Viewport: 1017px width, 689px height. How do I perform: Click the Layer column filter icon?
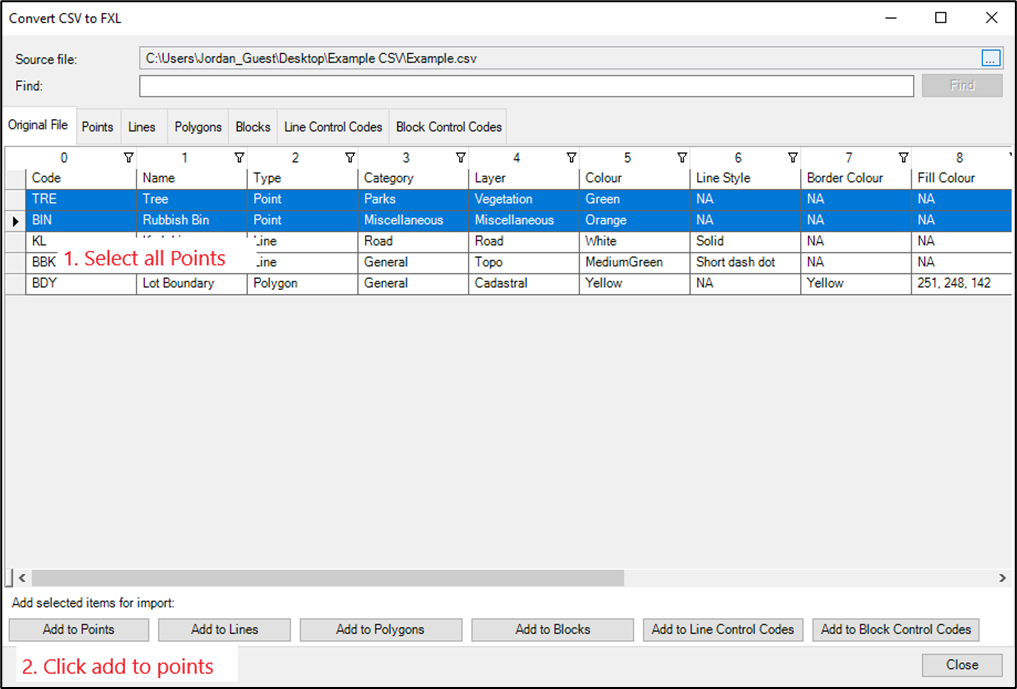pos(571,157)
